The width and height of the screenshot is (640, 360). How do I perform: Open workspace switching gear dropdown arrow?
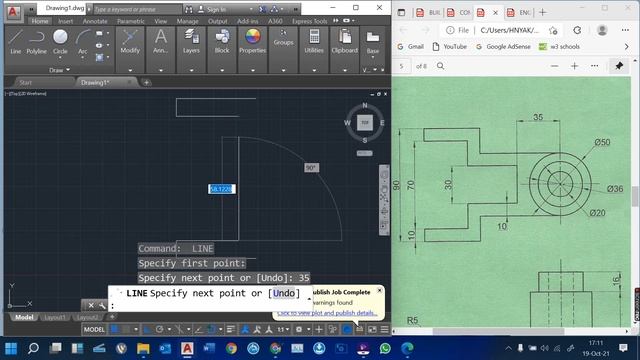(x=309, y=329)
